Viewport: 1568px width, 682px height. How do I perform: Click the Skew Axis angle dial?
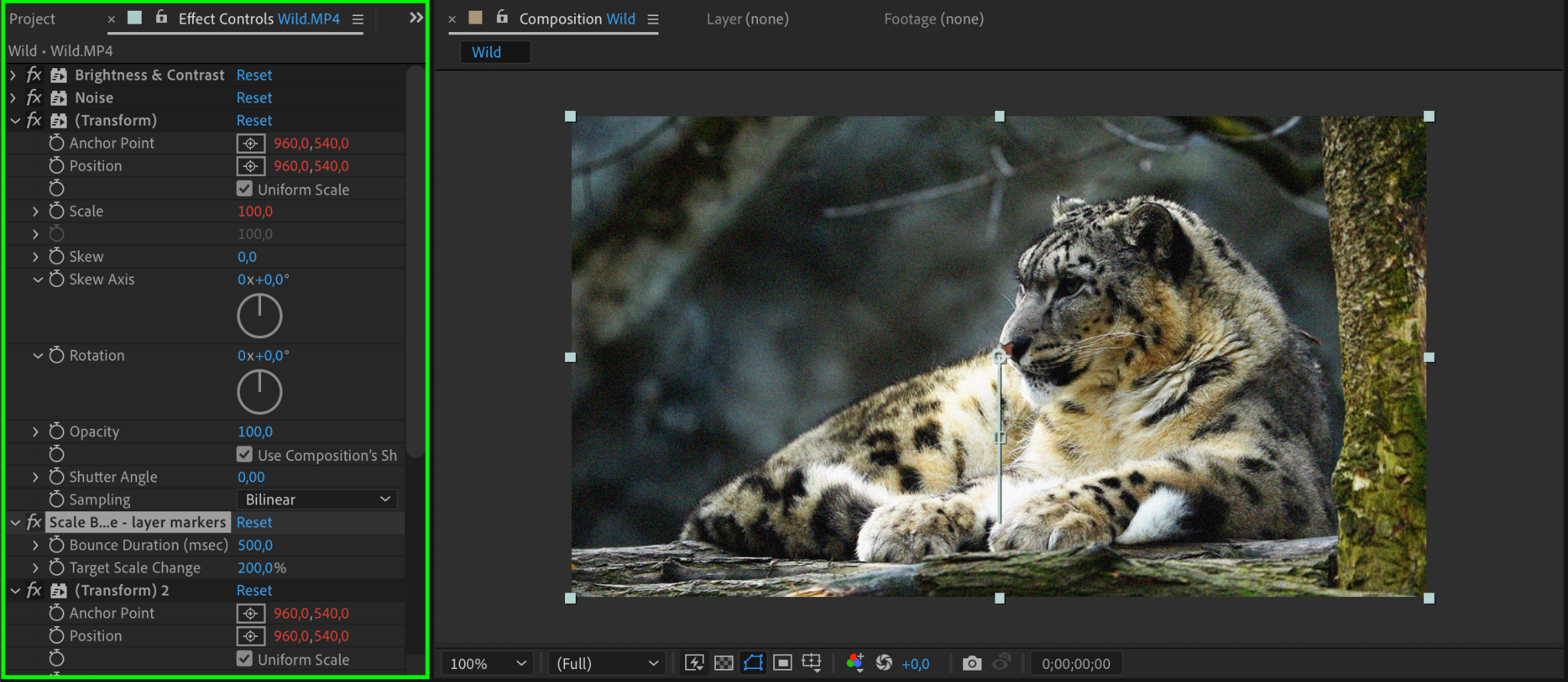(x=260, y=315)
